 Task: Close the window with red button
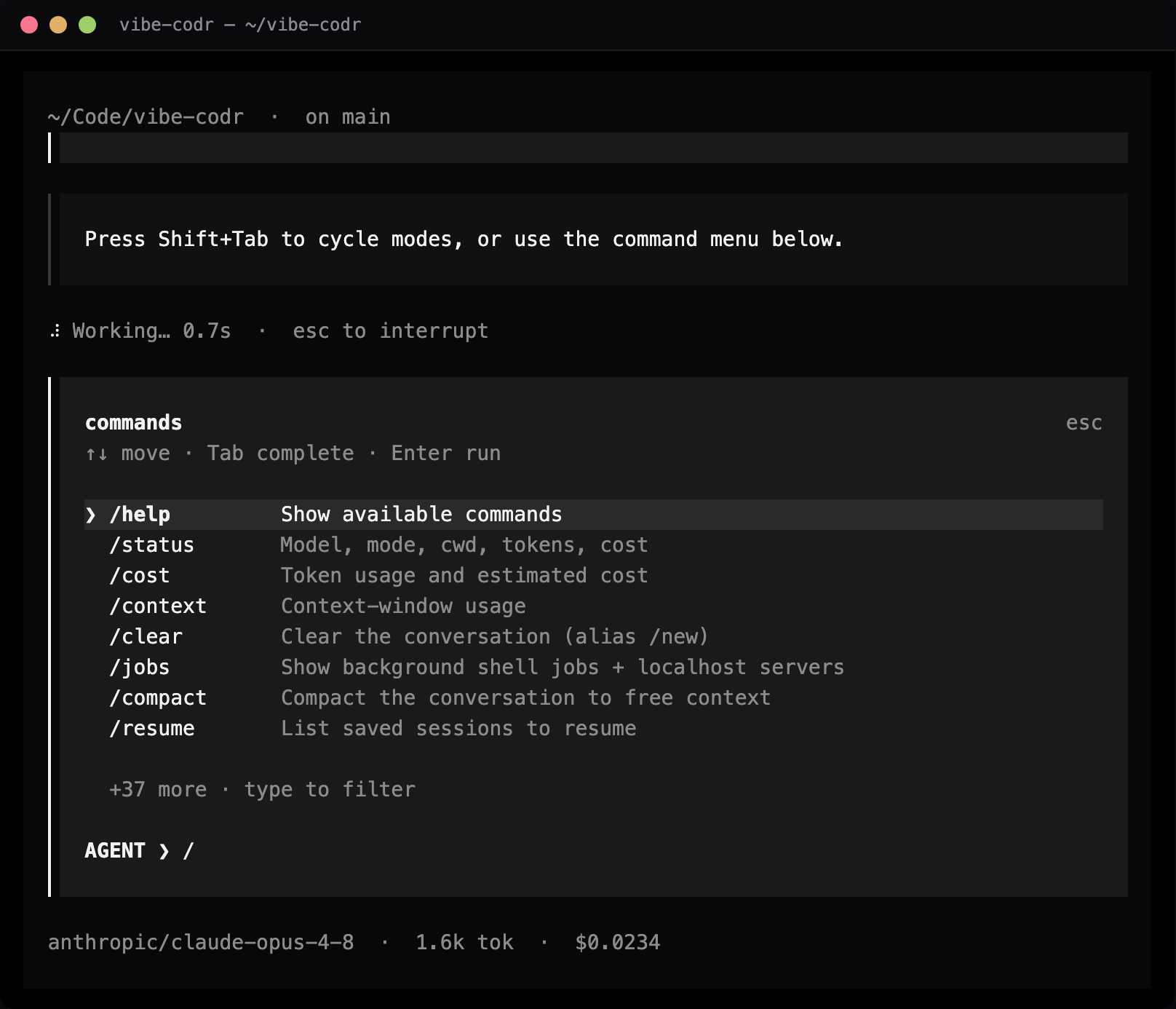coord(29,25)
